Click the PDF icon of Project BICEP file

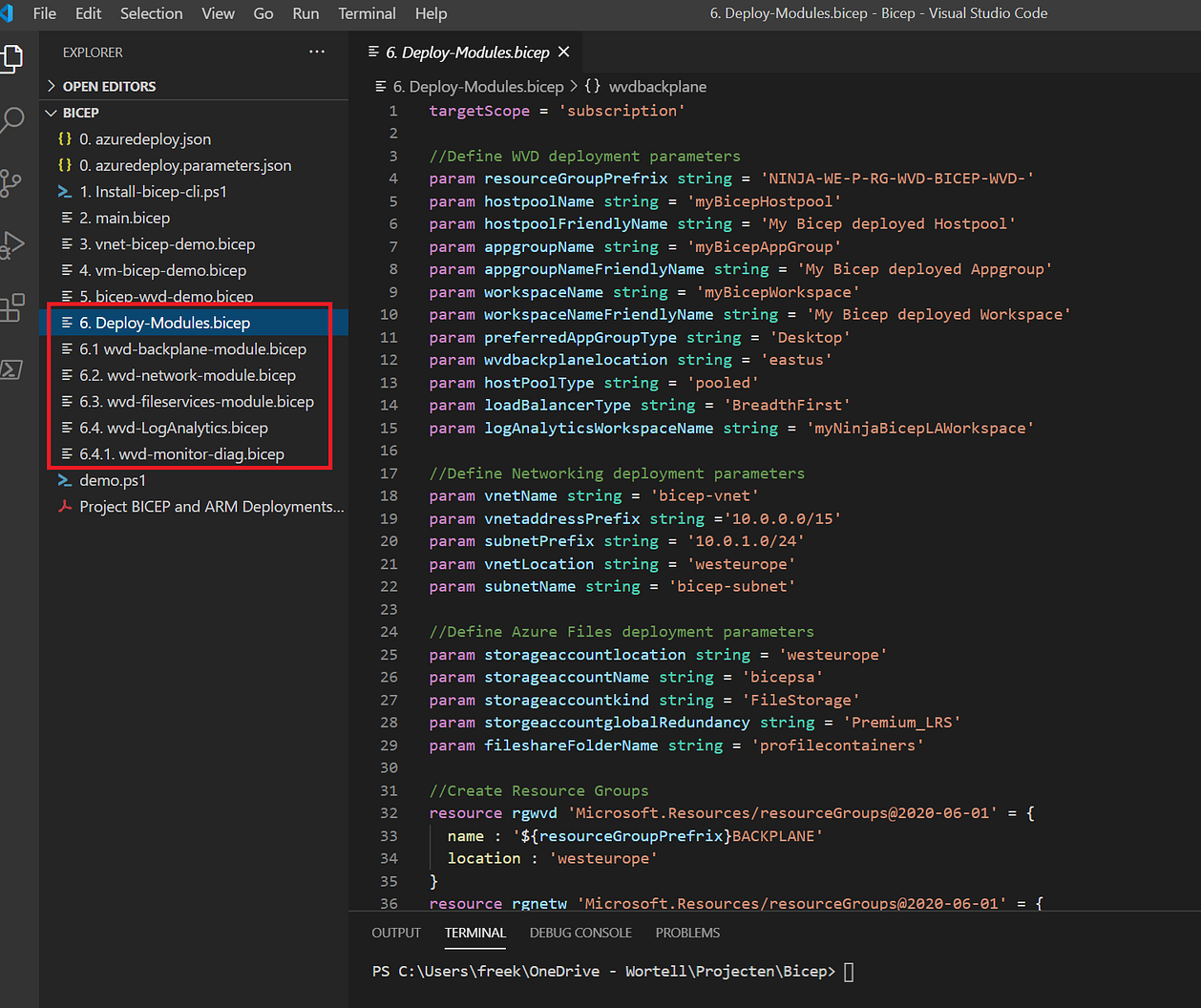[x=65, y=507]
